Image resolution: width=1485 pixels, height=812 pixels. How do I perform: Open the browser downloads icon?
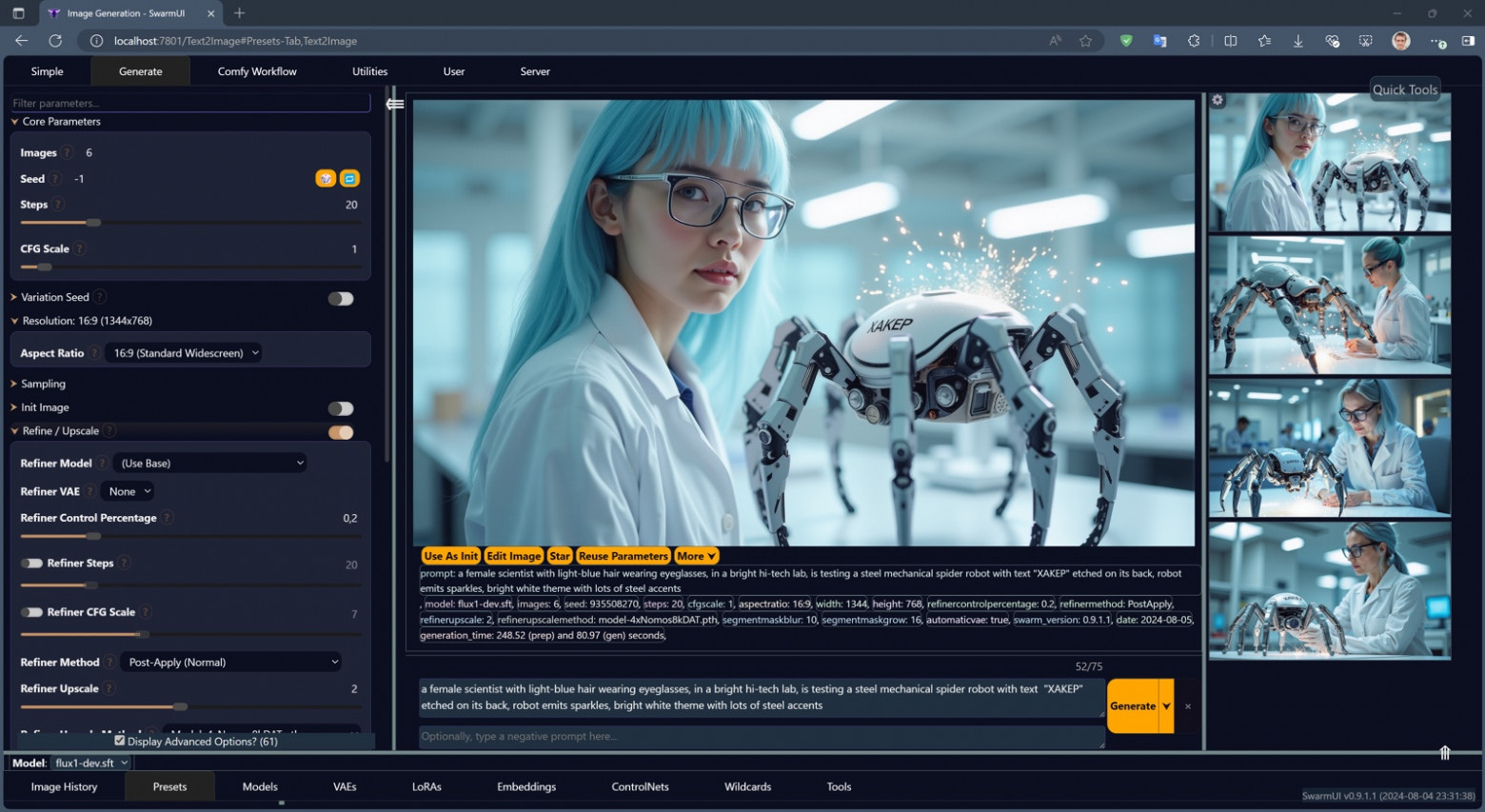(1297, 41)
